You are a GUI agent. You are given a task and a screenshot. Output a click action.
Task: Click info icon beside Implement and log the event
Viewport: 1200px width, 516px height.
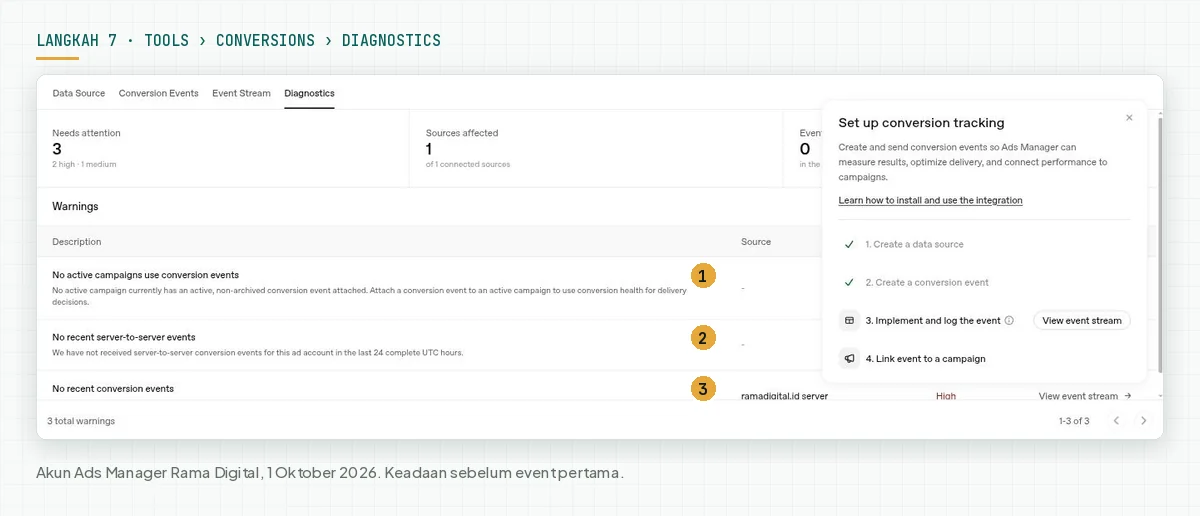point(1009,321)
